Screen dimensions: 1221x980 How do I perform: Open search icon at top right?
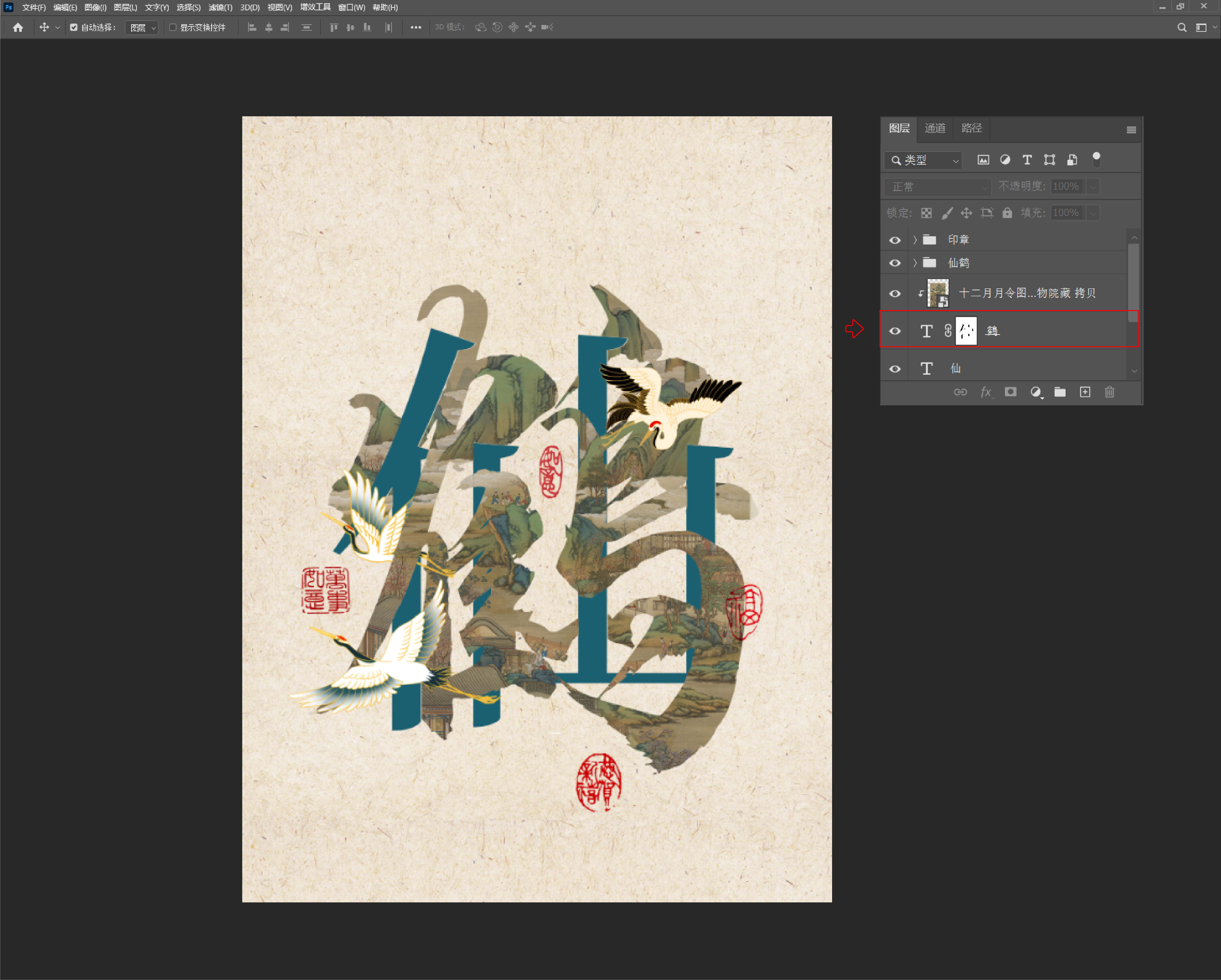(1182, 27)
